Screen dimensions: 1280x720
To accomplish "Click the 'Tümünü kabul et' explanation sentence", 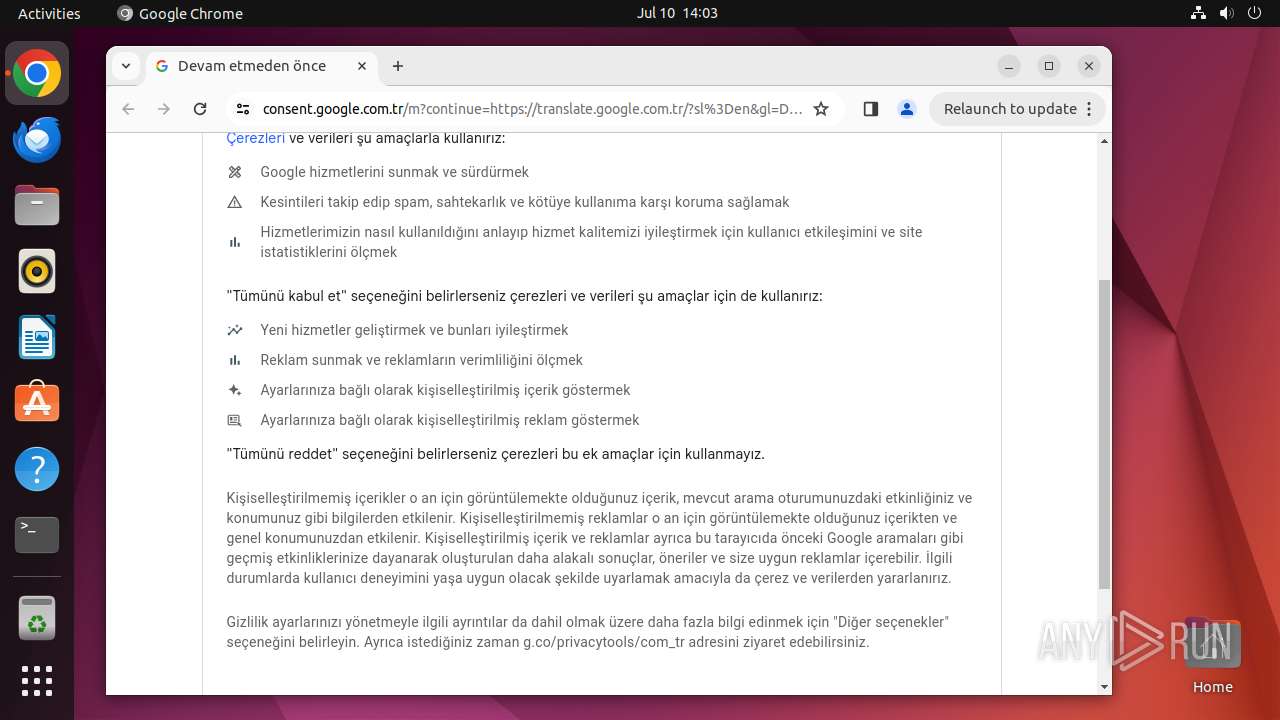I will pyautogui.click(x=524, y=296).
